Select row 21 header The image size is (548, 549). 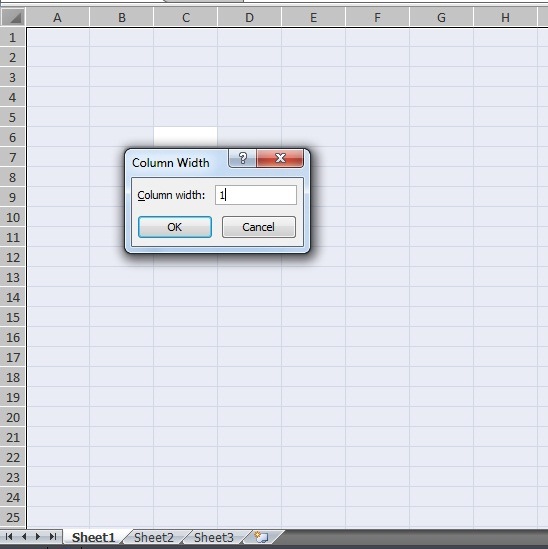(x=13, y=437)
